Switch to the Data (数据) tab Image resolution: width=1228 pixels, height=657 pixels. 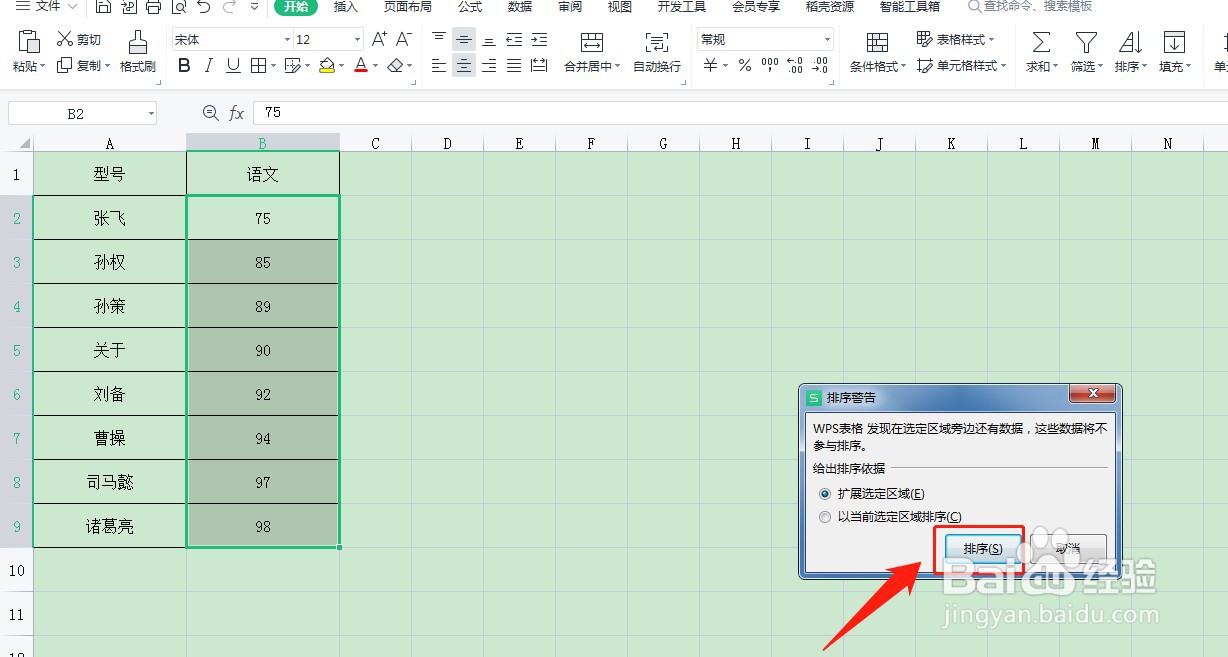(x=520, y=7)
